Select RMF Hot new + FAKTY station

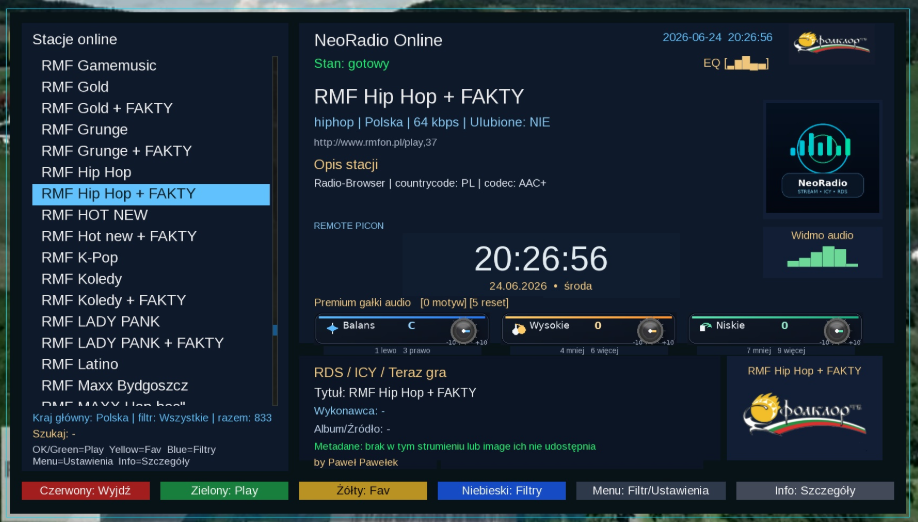[x=151, y=236]
